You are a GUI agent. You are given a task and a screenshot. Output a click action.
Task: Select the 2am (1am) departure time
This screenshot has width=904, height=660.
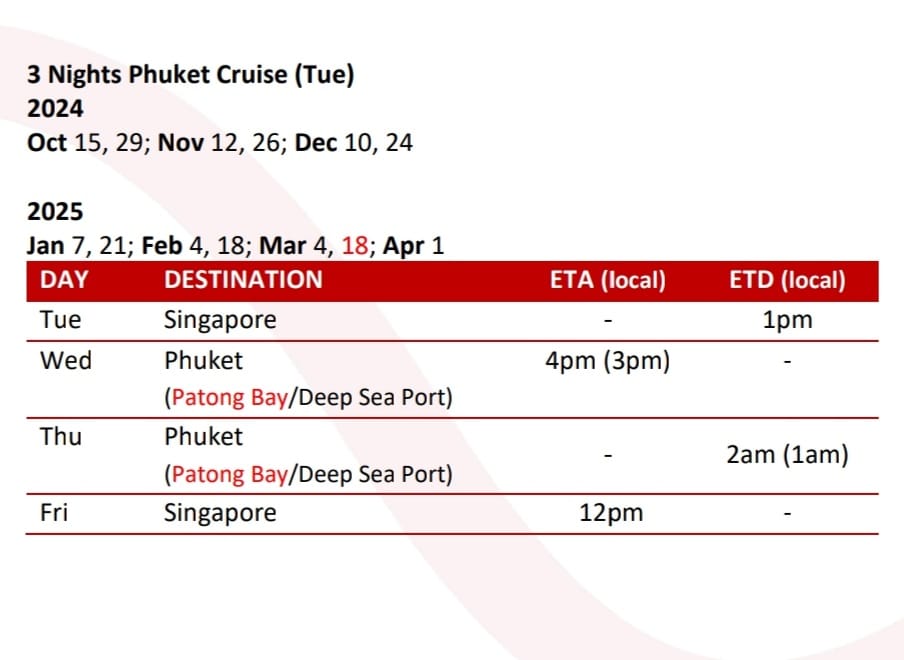click(787, 455)
